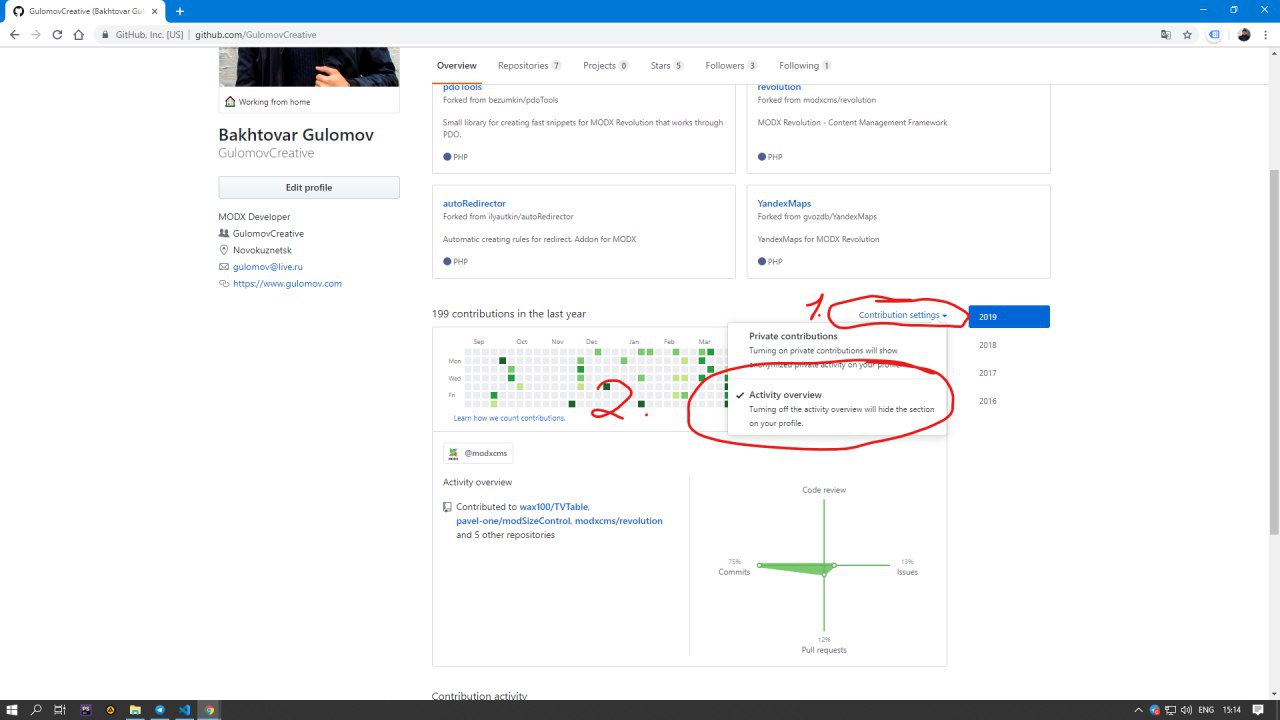The width and height of the screenshot is (1280, 720).
Task: Open the autoRedirector repository link
Action: click(x=474, y=204)
